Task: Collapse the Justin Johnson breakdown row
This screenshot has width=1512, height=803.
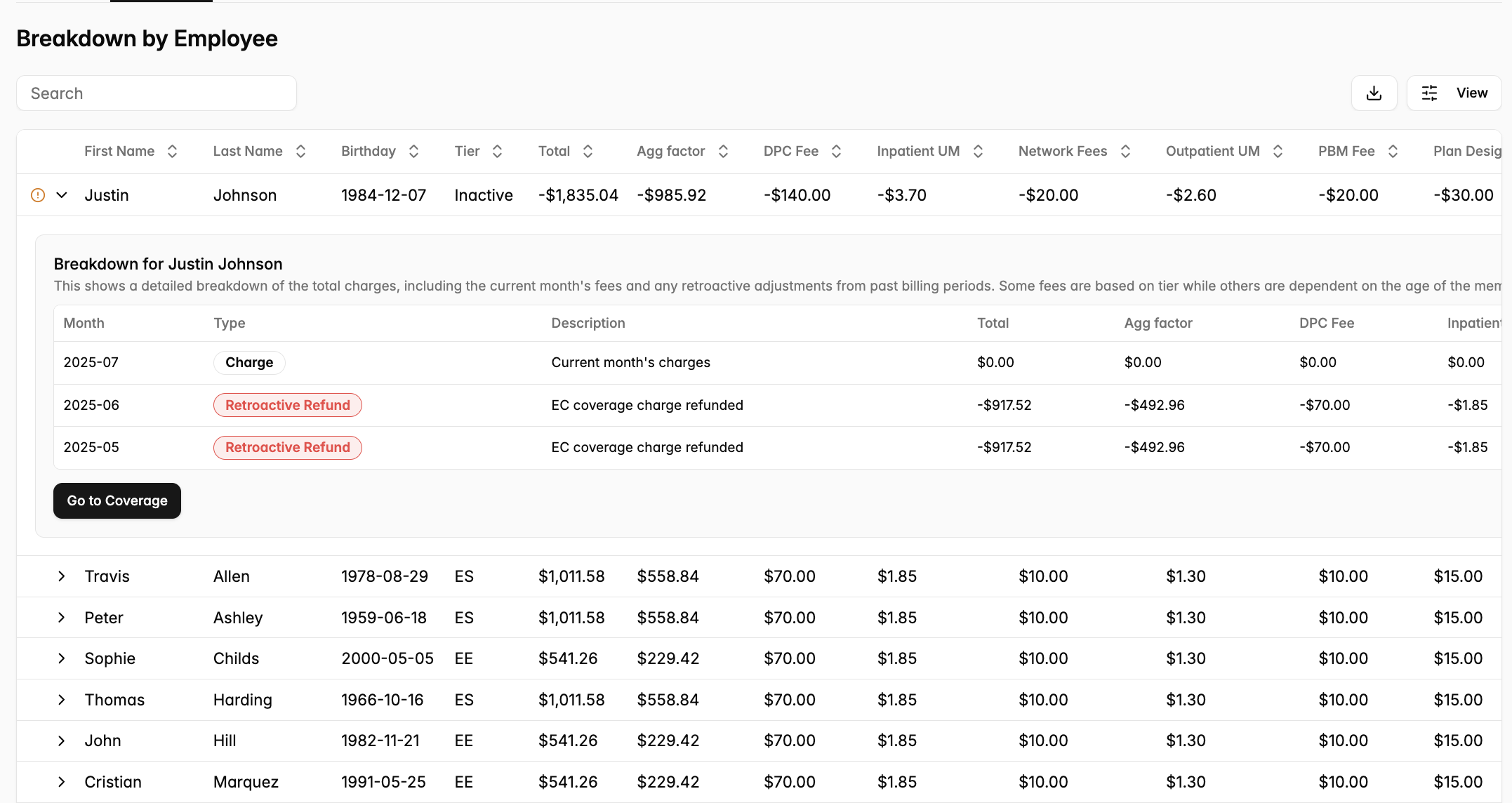Action: [62, 195]
